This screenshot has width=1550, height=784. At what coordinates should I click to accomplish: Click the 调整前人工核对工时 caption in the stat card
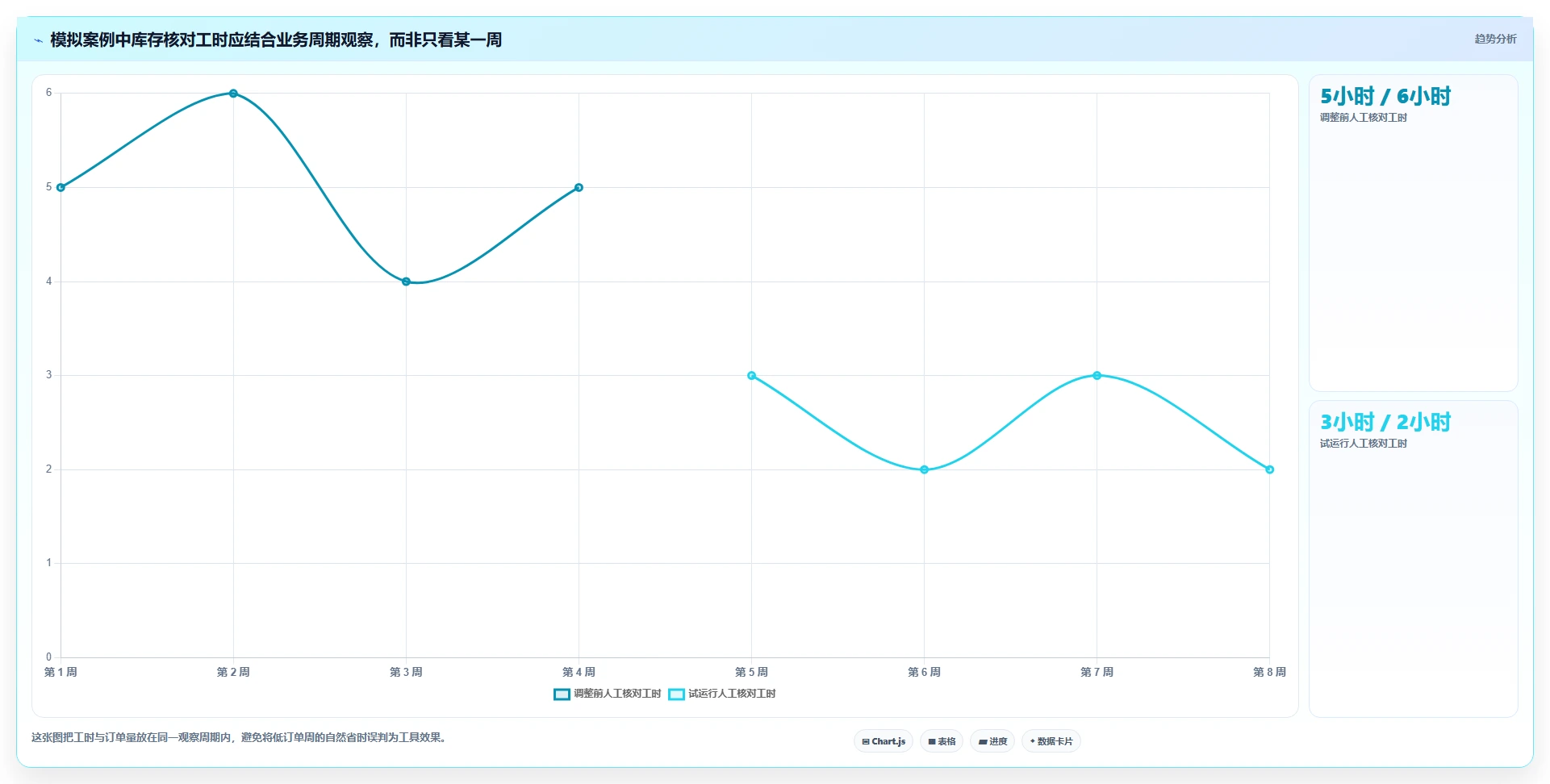pos(1363,118)
